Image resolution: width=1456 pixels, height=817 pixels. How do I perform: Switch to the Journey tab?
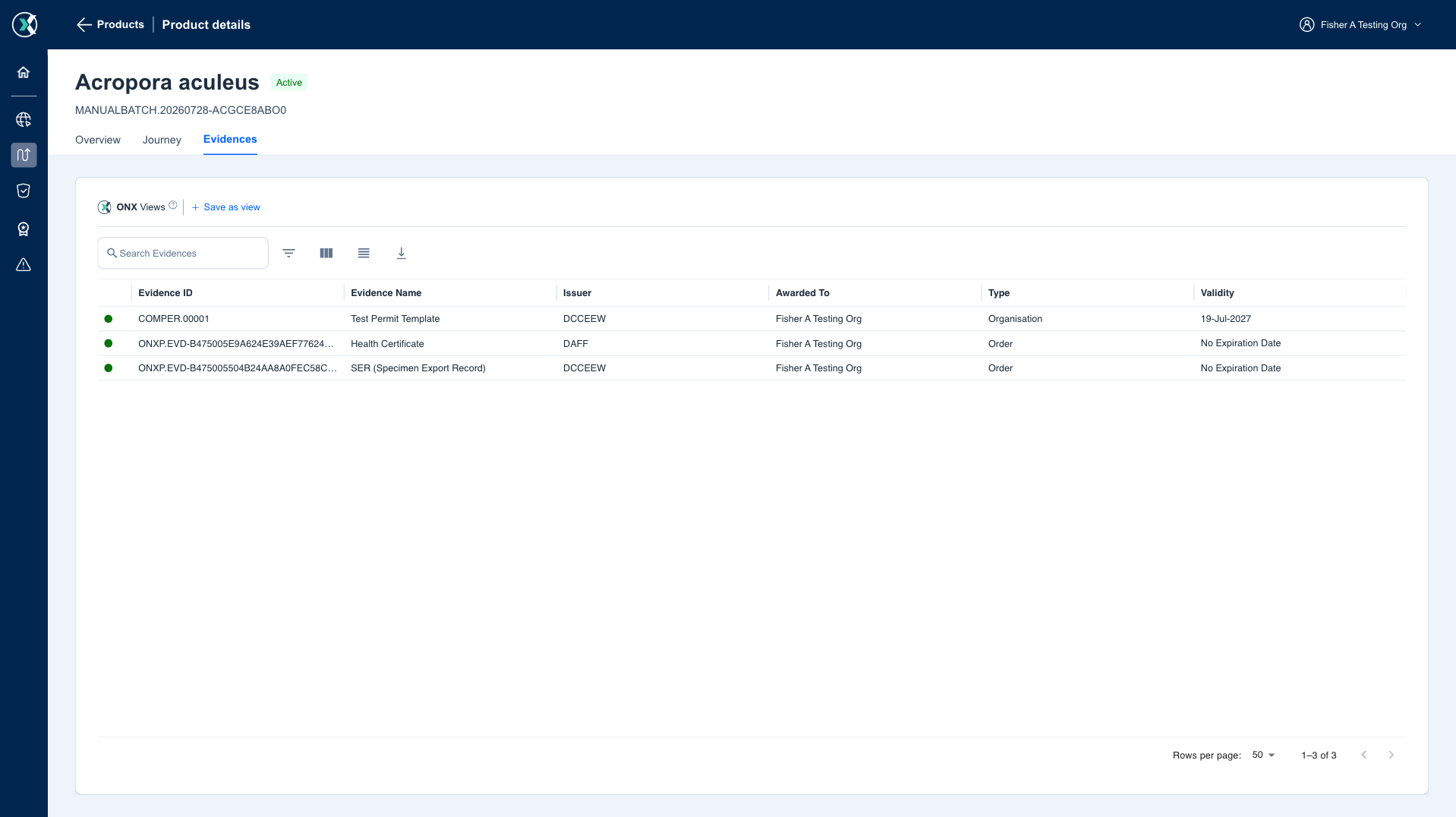(x=162, y=140)
